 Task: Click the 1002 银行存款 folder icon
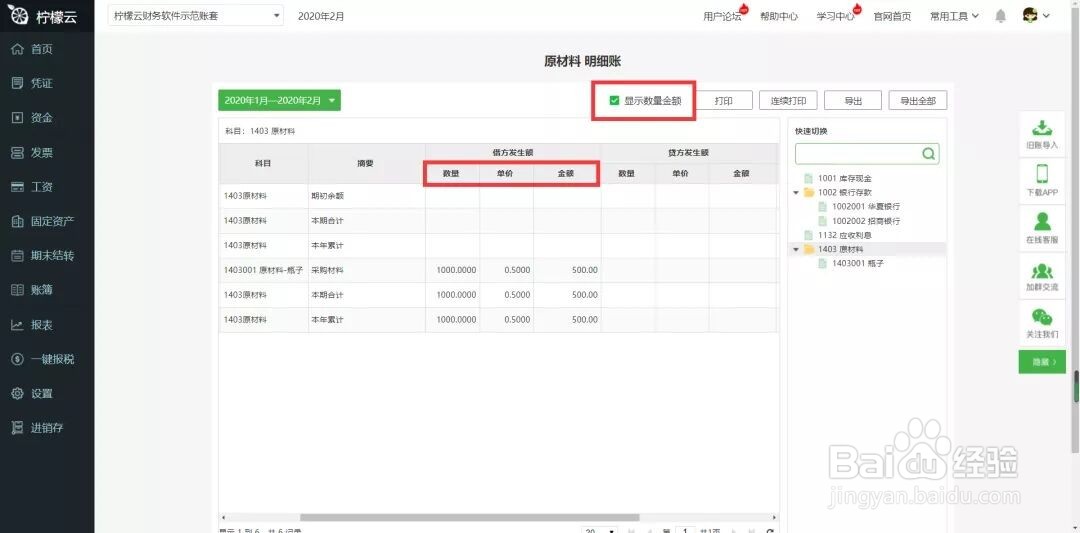(809, 193)
